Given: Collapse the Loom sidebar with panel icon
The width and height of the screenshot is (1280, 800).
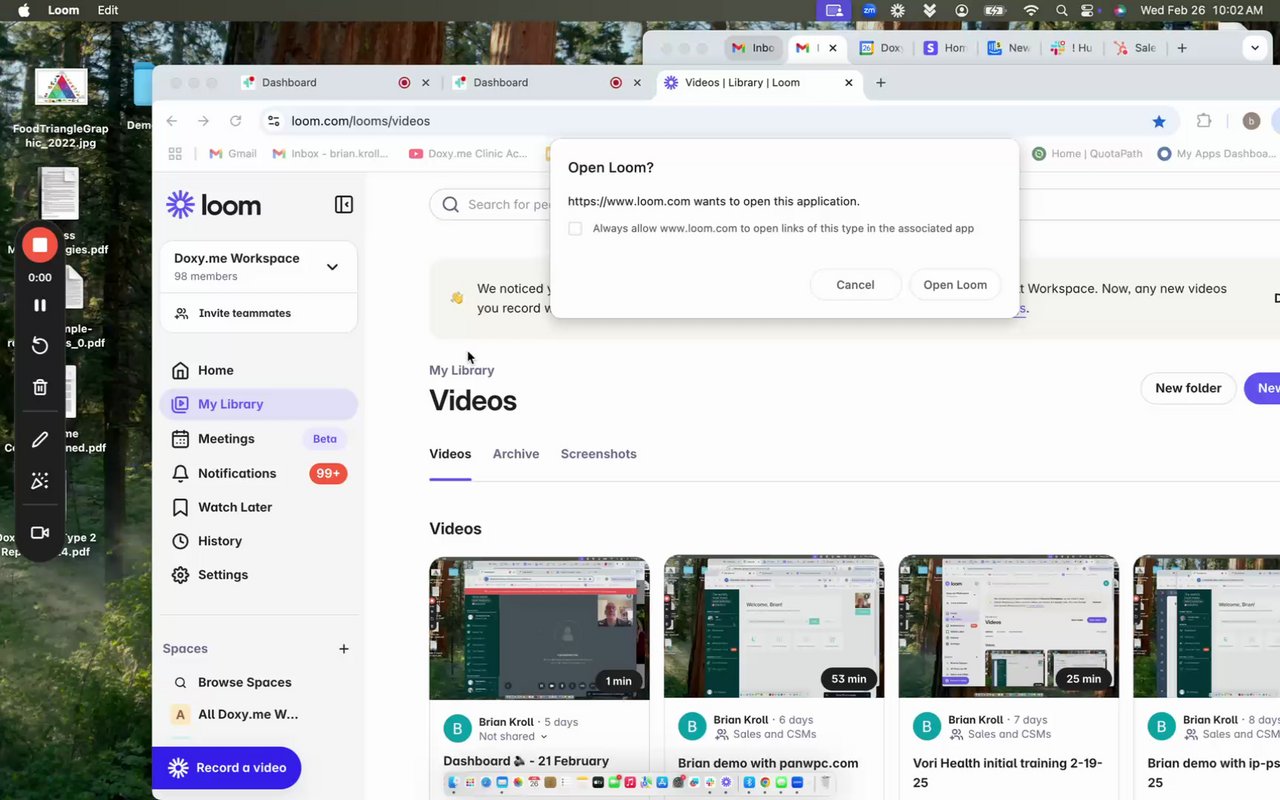Looking at the screenshot, I should pyautogui.click(x=343, y=205).
